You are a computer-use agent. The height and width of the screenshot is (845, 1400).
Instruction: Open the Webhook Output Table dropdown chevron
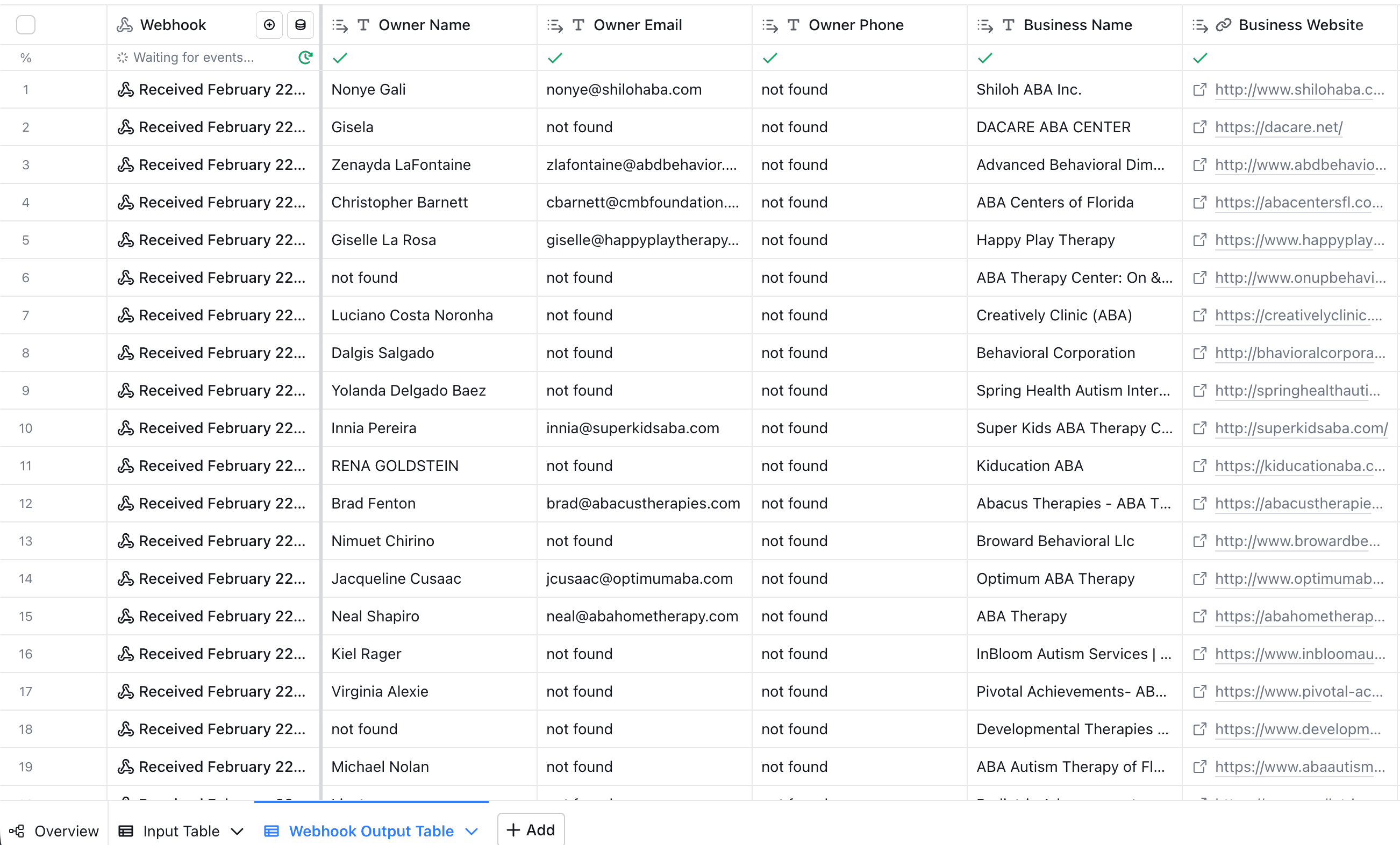471,831
